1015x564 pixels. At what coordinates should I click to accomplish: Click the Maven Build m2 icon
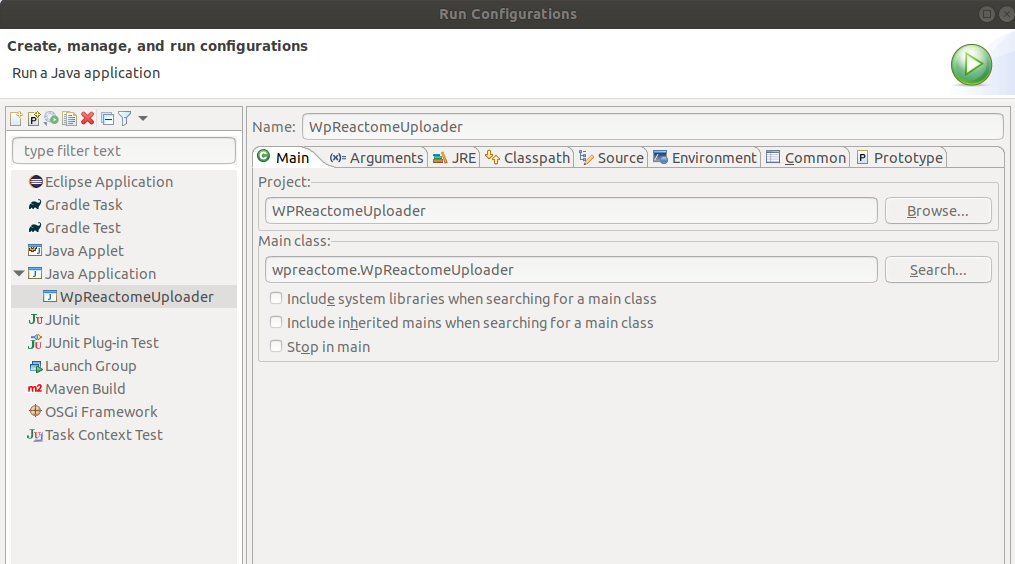coord(35,389)
